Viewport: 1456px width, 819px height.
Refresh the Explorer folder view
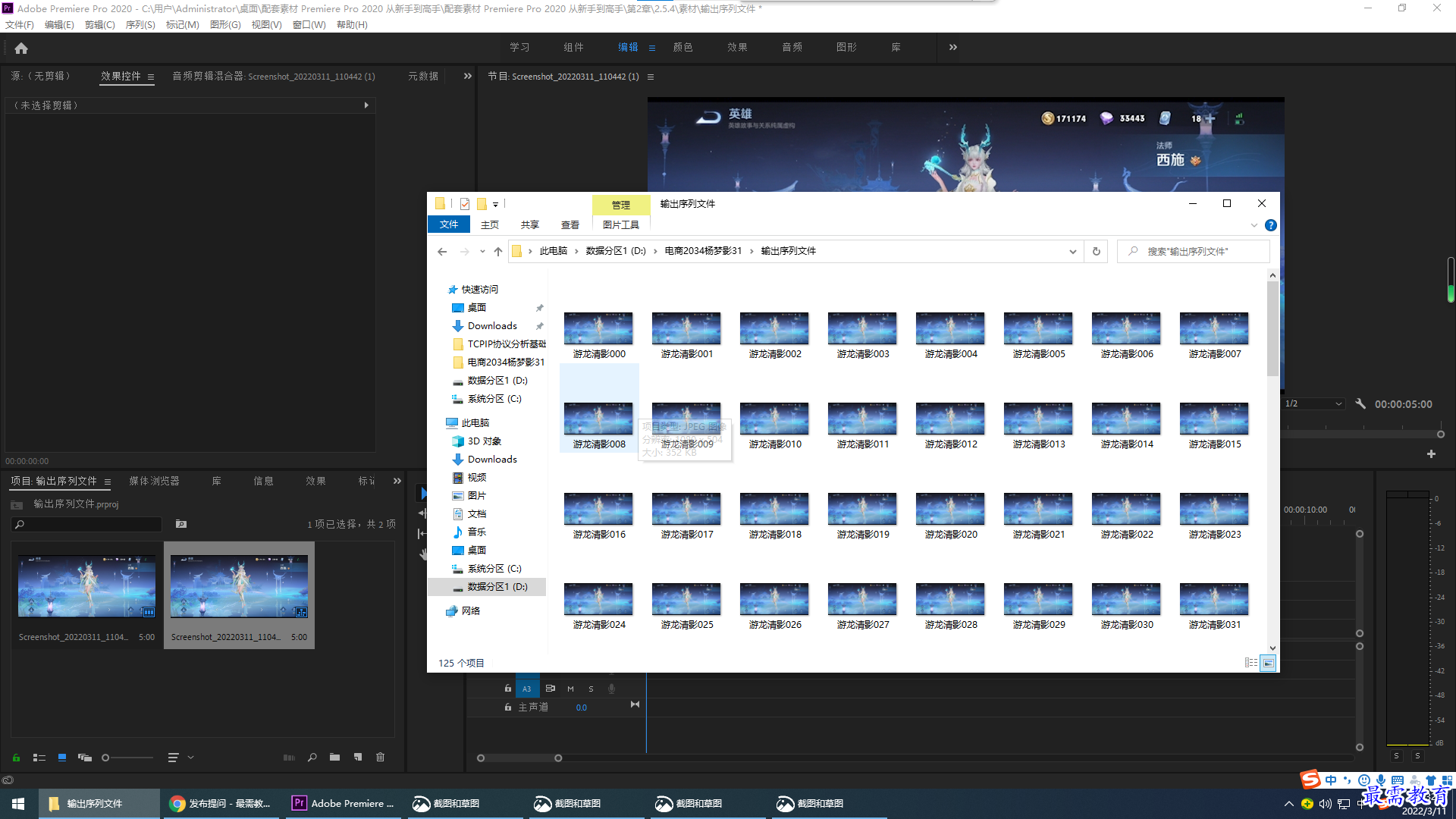pyautogui.click(x=1097, y=252)
